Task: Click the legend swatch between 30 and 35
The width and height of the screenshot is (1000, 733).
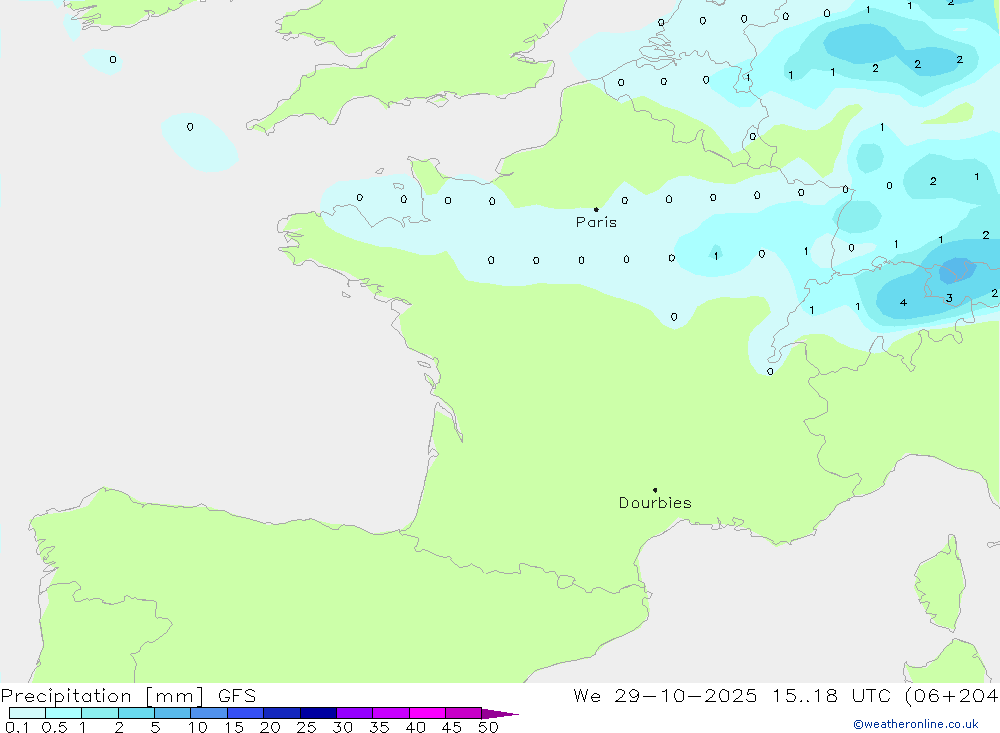Action: click(355, 713)
